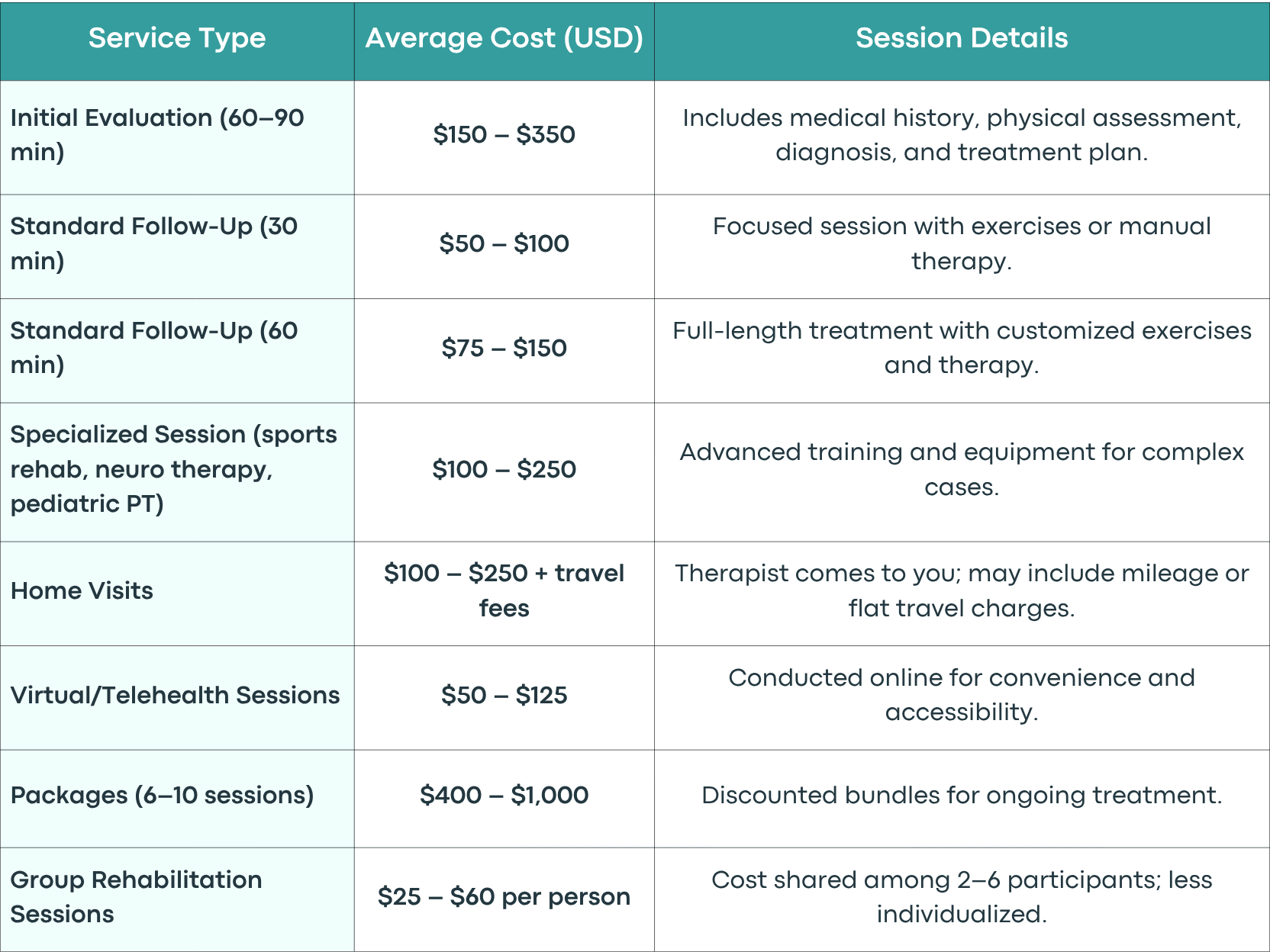The image size is (1270, 952).
Task: Select the Average Cost (USD) header
Action: point(504,38)
